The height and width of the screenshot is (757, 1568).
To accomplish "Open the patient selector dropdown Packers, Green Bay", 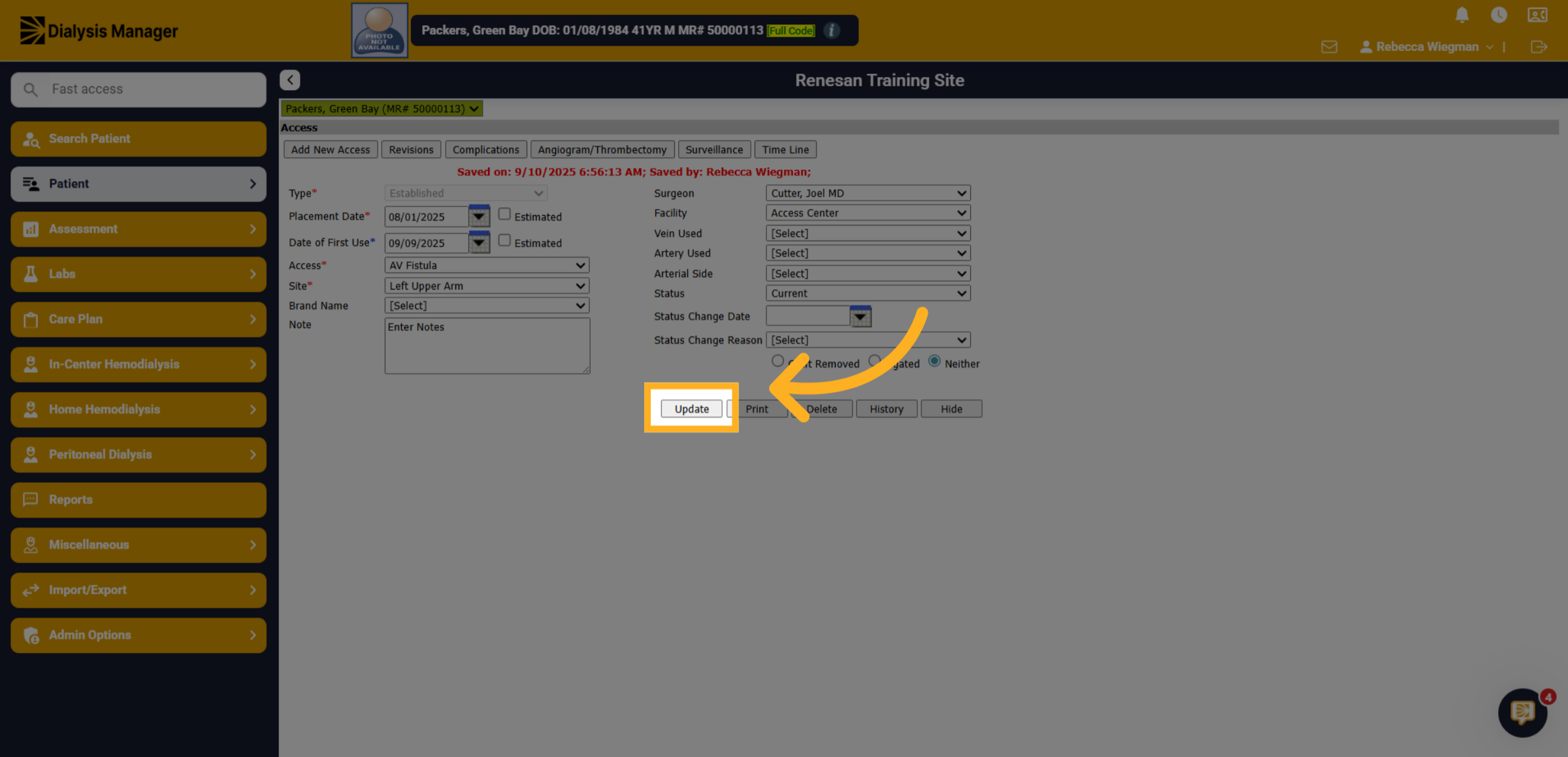I will point(382,108).
